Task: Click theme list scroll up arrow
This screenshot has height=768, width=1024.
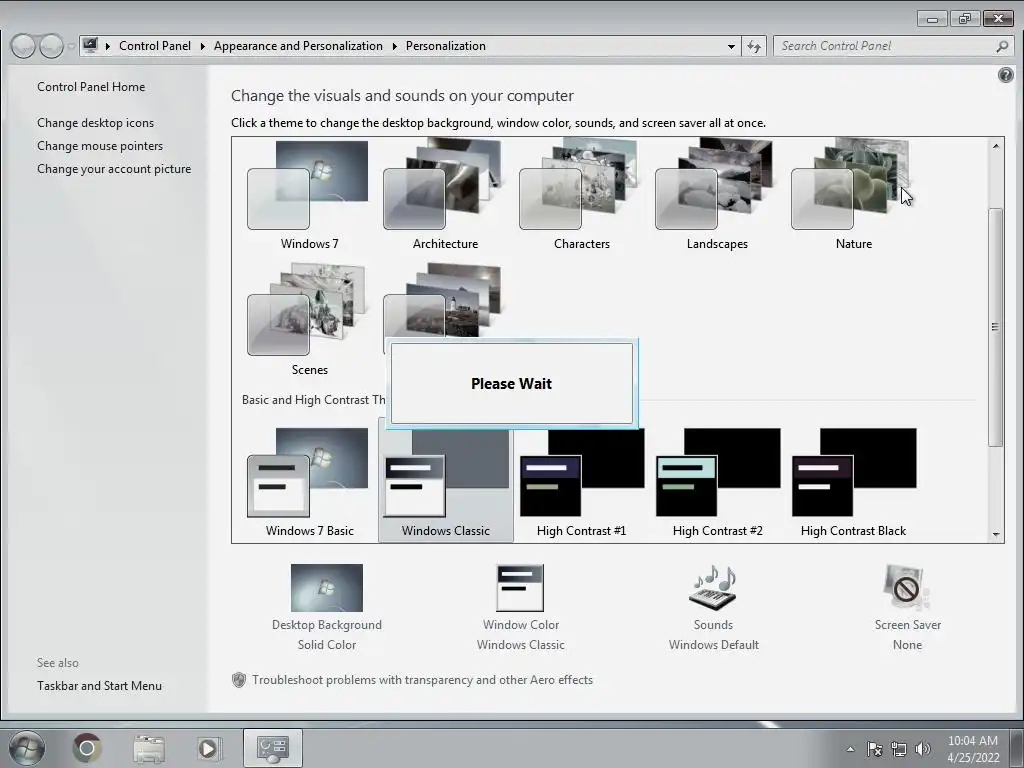Action: tap(995, 146)
